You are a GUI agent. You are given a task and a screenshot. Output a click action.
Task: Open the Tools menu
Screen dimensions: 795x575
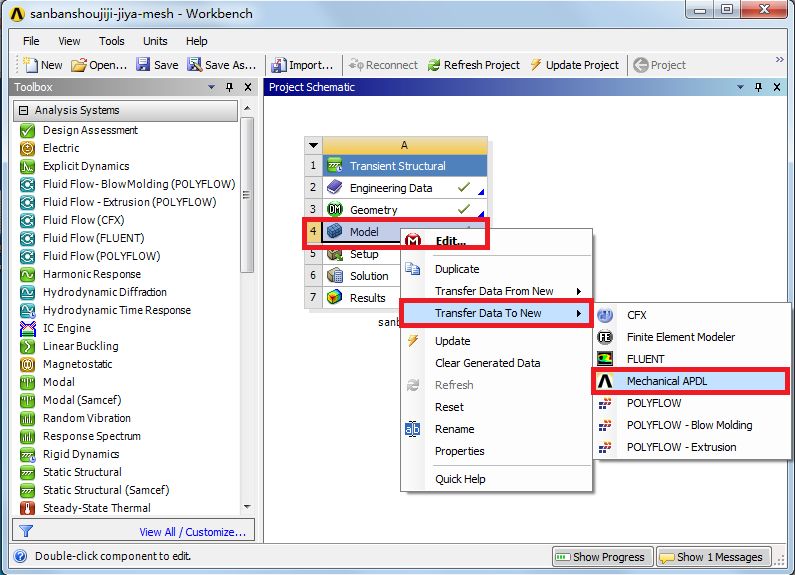(112, 41)
